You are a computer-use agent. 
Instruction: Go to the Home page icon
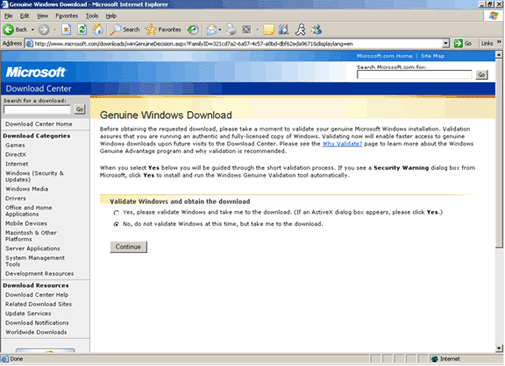click(x=97, y=30)
